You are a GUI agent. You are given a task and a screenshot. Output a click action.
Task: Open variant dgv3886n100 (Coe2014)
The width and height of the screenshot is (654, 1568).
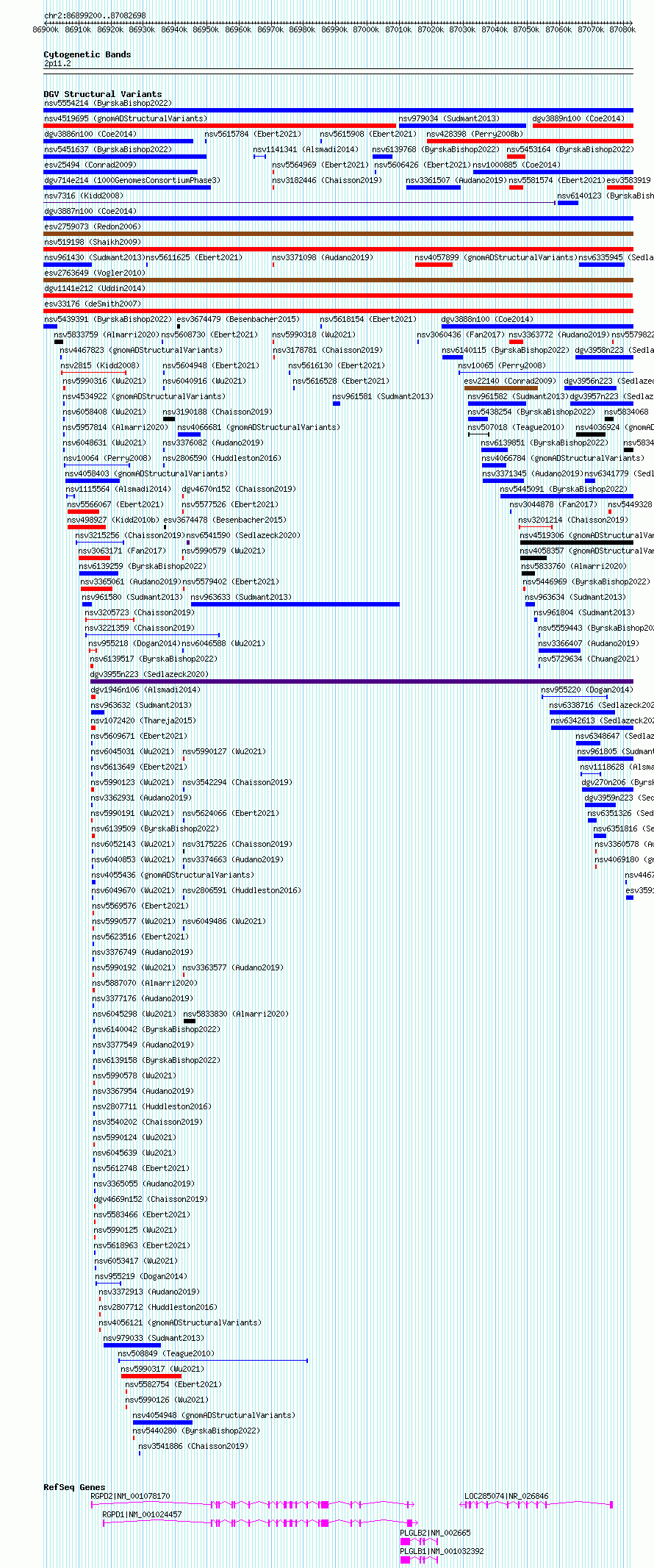tap(118, 141)
